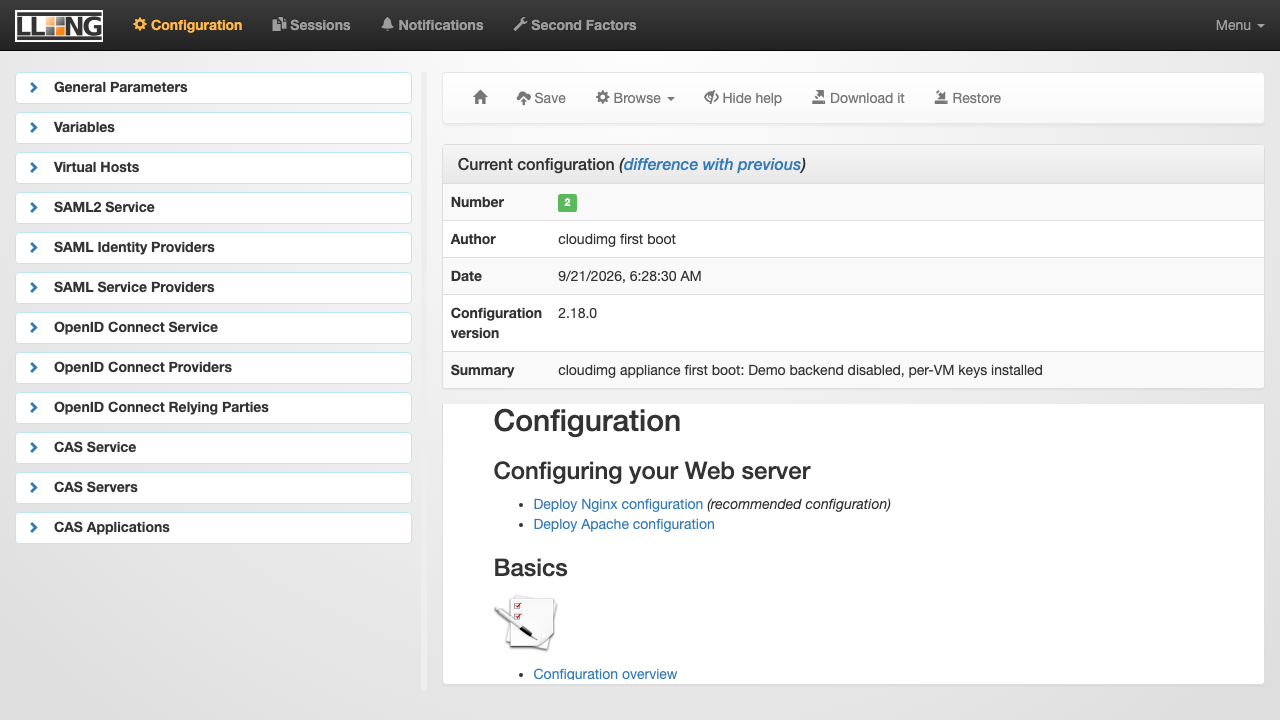Expand the OpenID Connect Service chevron
The height and width of the screenshot is (720, 1280).
point(33,327)
